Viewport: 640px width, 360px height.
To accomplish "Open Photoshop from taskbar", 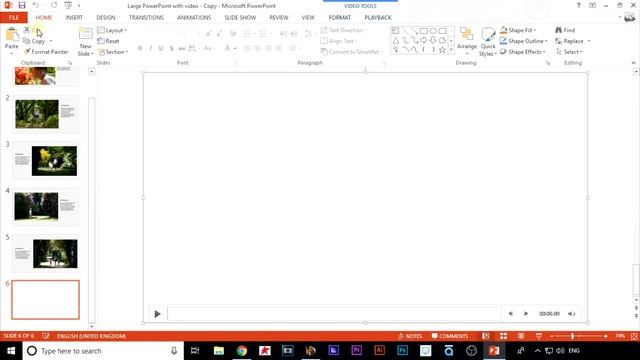I will [402, 350].
